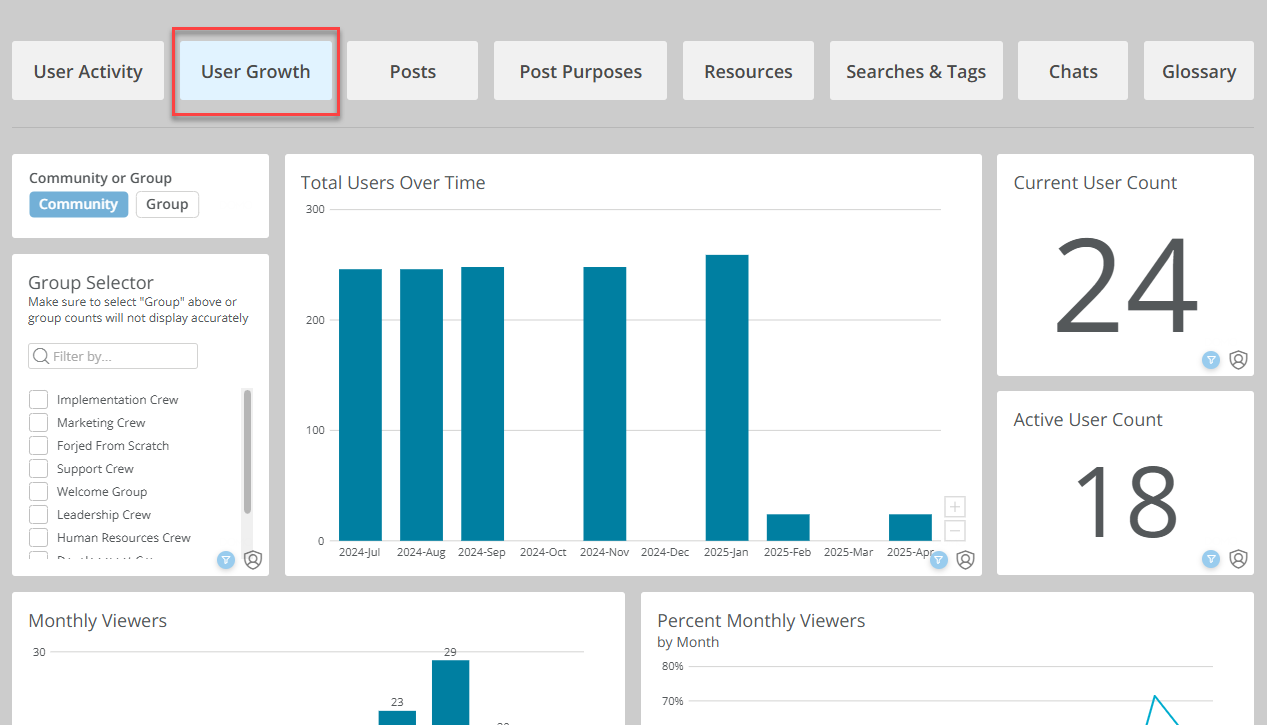This screenshot has width=1267, height=725.
Task: Click the Implementation Crew label
Action: tap(118, 399)
